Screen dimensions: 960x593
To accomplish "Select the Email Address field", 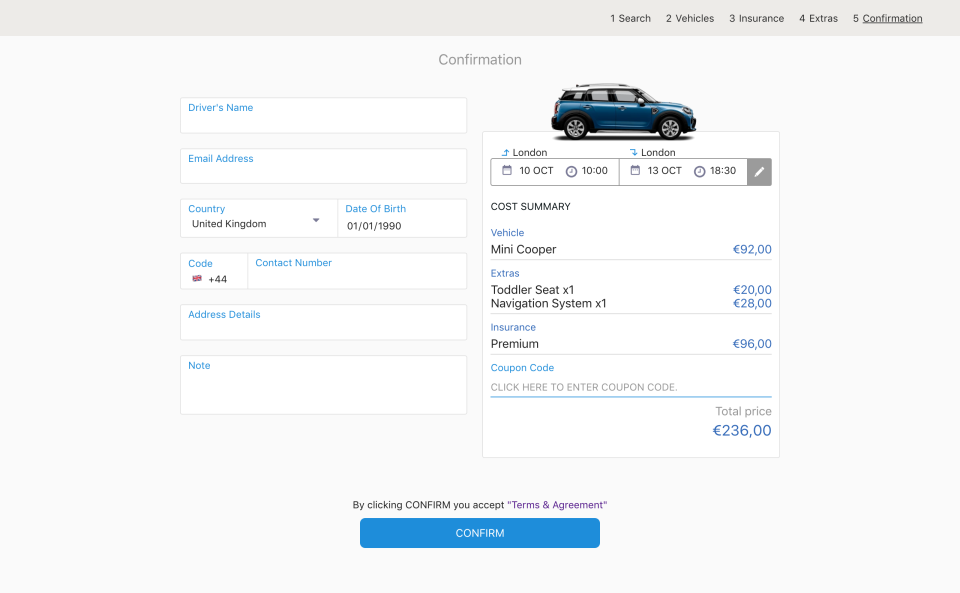I will (x=323, y=166).
